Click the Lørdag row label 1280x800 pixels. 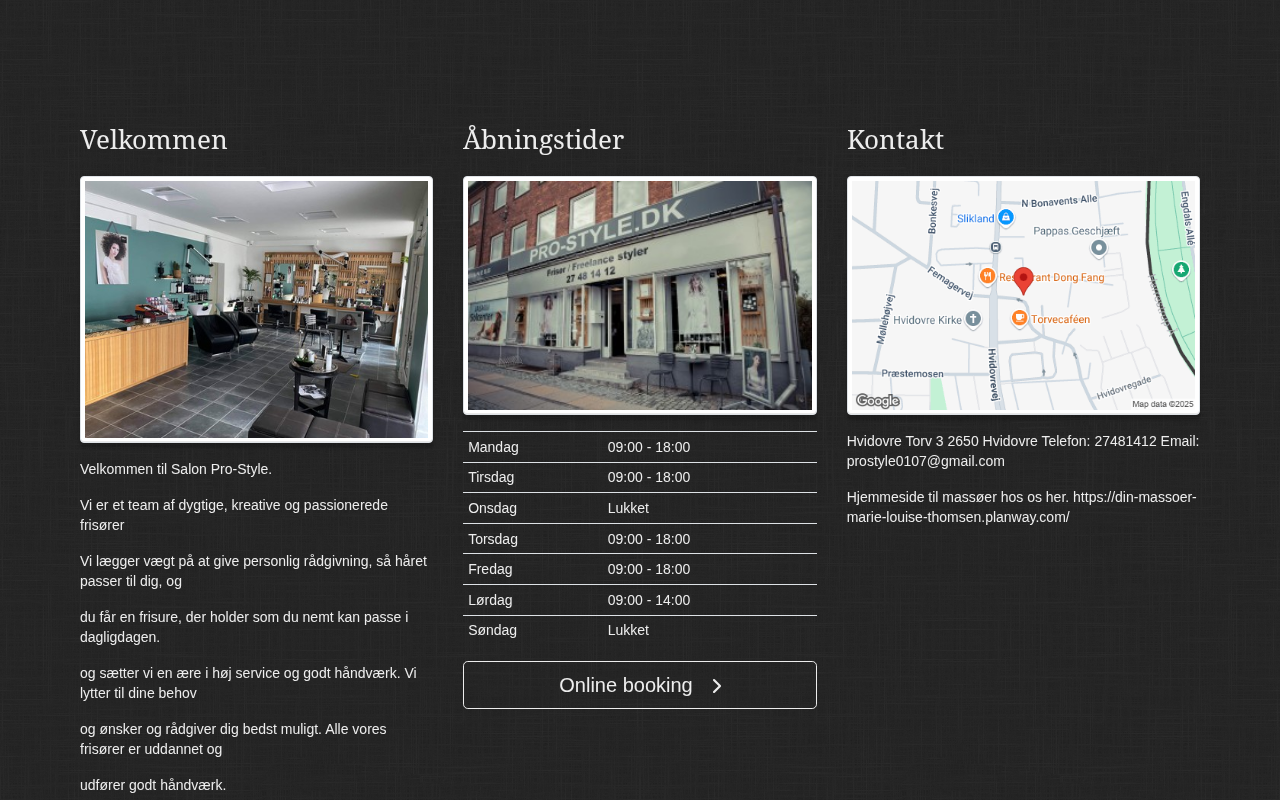click(490, 600)
